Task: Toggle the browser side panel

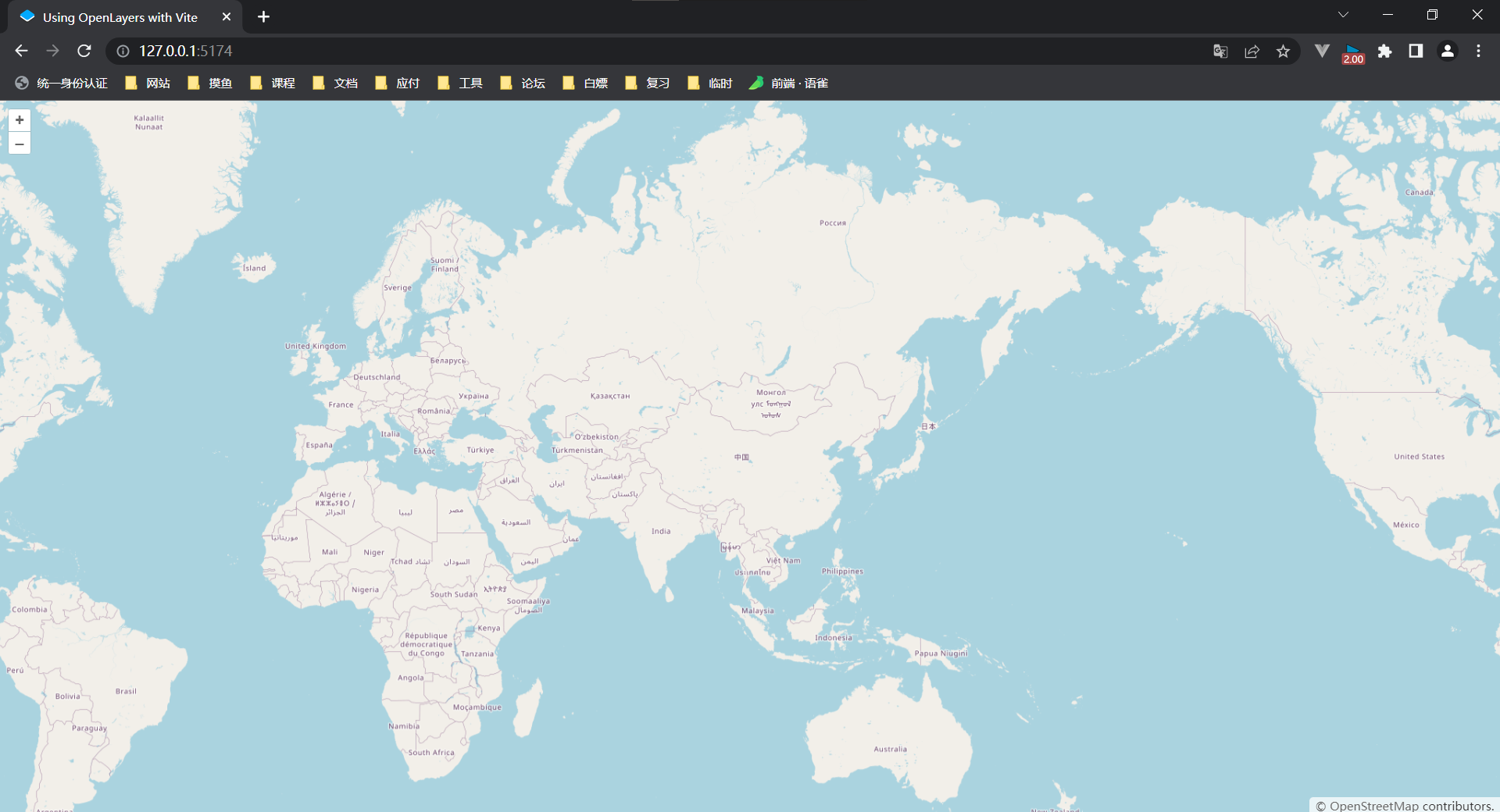Action: tap(1416, 51)
